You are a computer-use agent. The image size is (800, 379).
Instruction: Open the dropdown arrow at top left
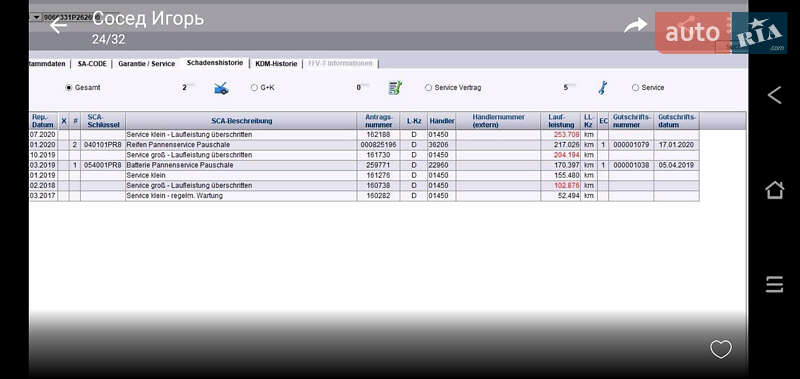click(37, 17)
